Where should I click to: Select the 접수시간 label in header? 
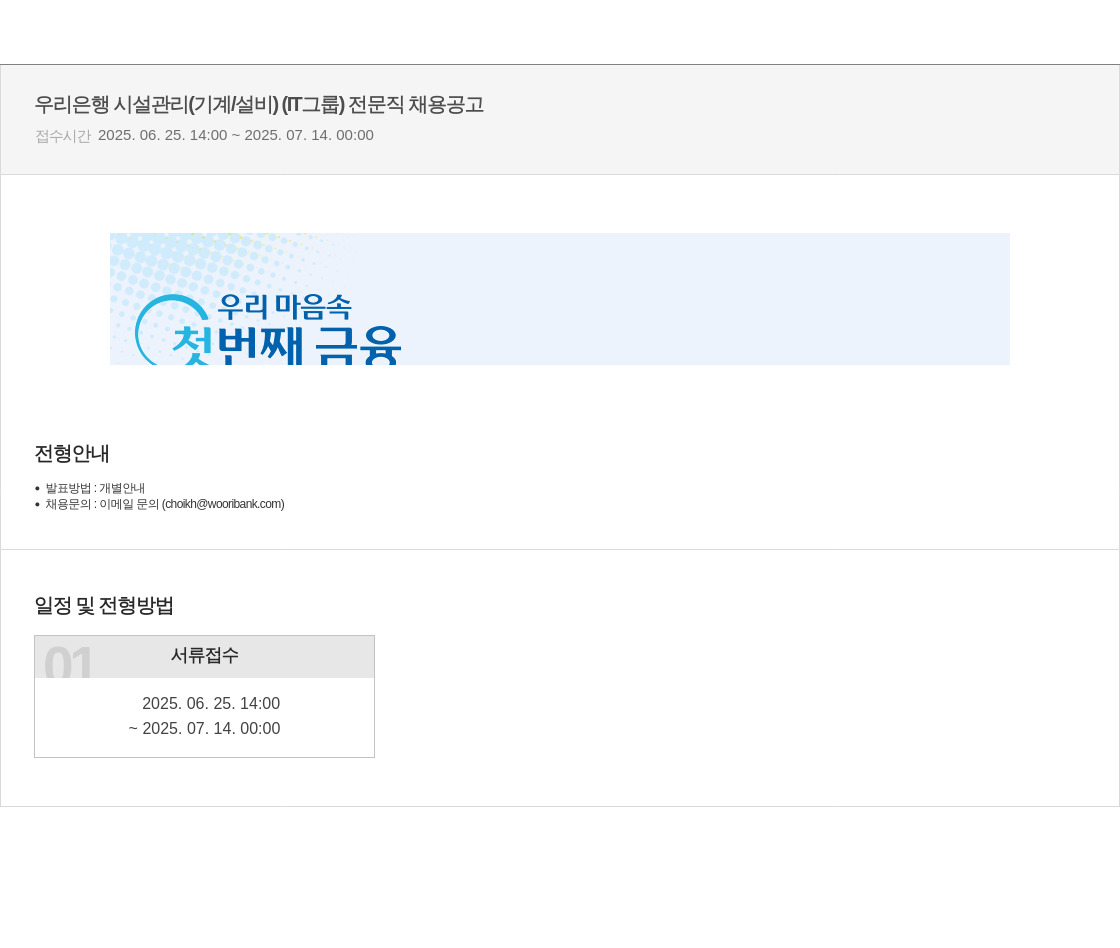(x=63, y=136)
